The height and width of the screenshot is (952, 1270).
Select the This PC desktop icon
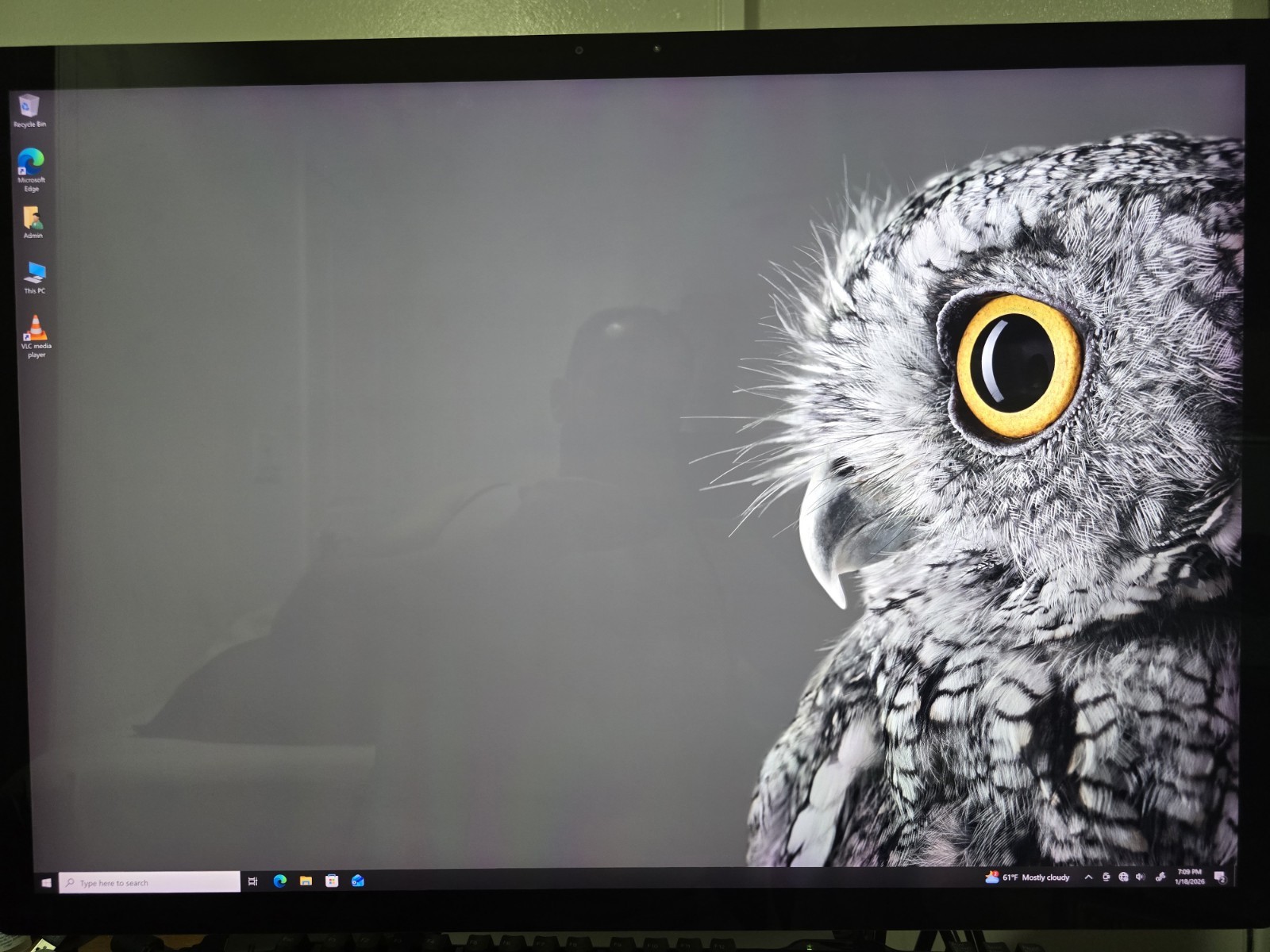[34, 277]
